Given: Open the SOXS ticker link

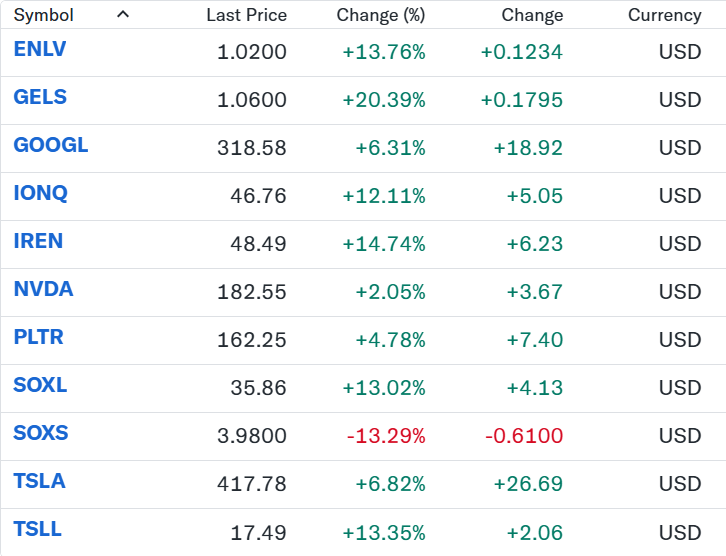Looking at the screenshot, I should (41, 433).
